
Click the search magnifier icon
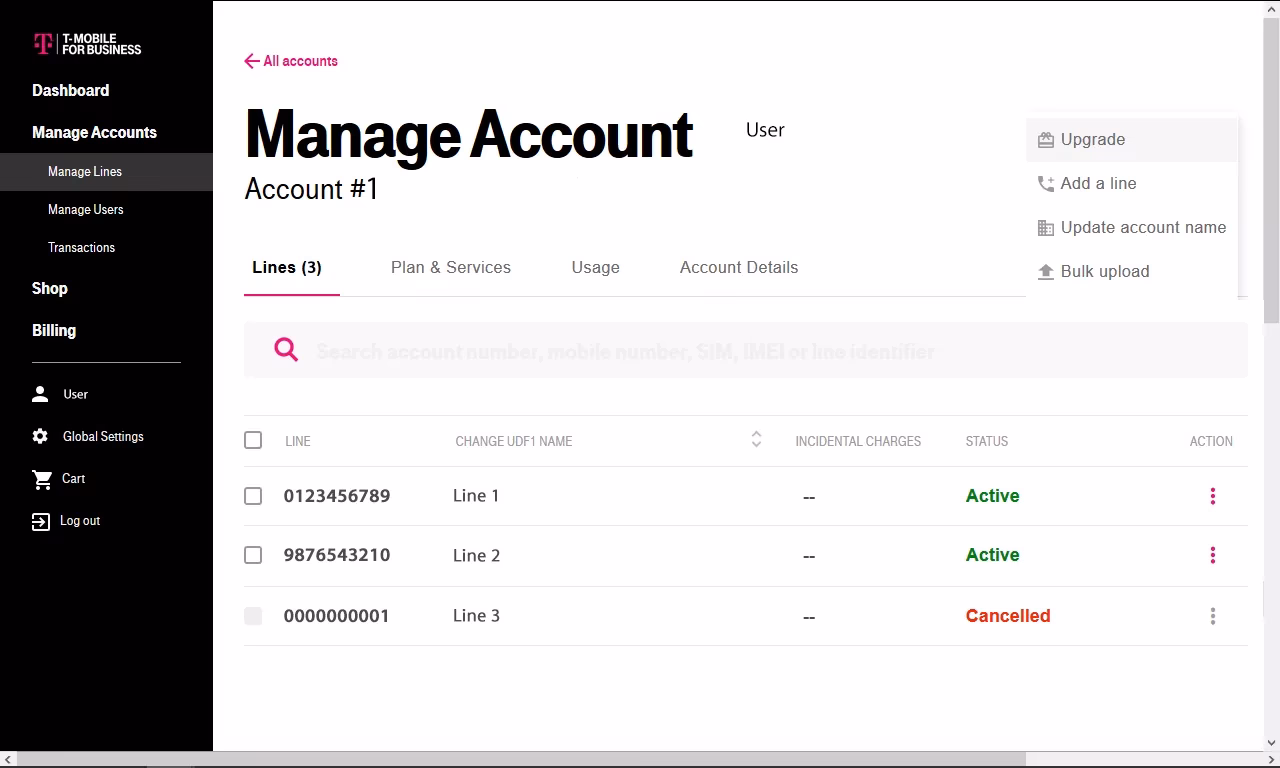(286, 350)
